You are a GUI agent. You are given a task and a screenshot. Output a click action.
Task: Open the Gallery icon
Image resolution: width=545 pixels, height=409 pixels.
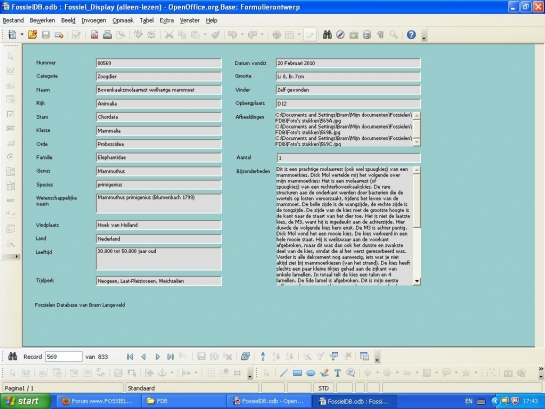point(353,34)
